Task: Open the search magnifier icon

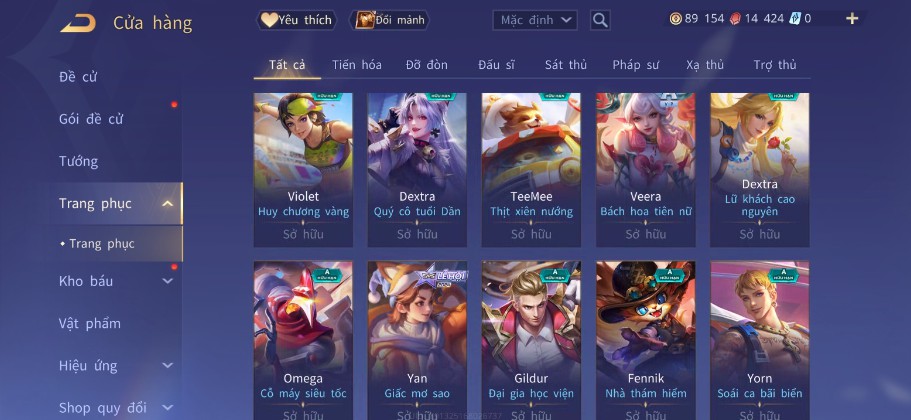Action: coord(600,20)
